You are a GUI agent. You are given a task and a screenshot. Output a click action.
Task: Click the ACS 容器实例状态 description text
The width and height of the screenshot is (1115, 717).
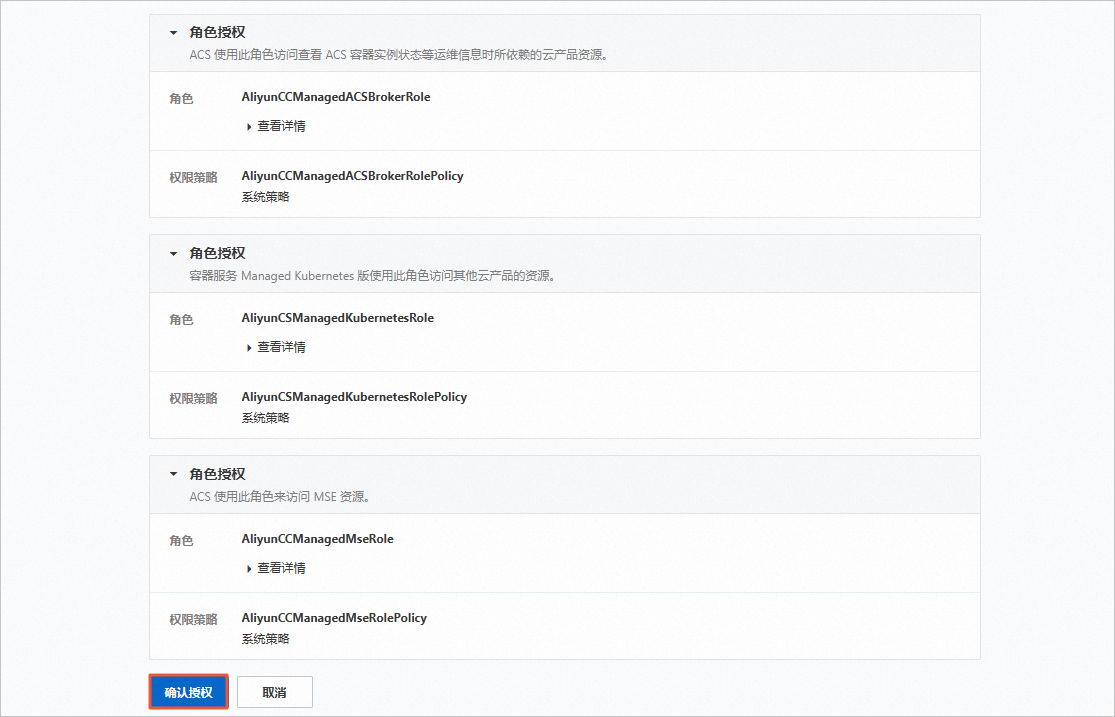pyautogui.click(x=399, y=55)
